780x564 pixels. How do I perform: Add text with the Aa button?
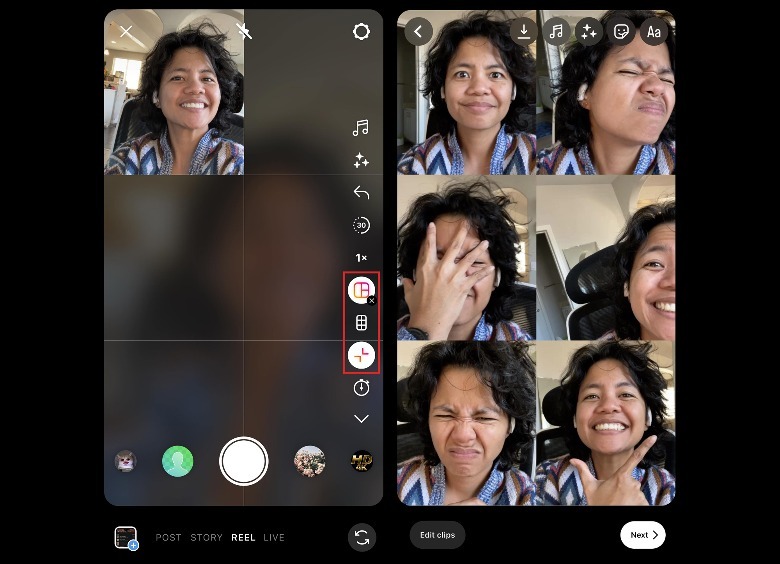(654, 32)
